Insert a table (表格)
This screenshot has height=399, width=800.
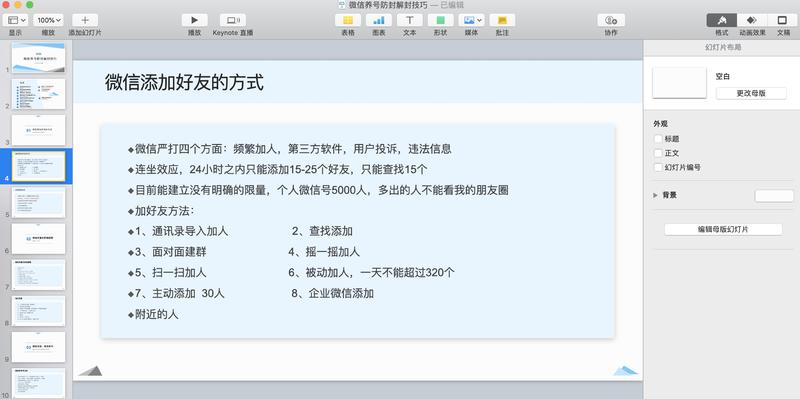tap(348, 20)
